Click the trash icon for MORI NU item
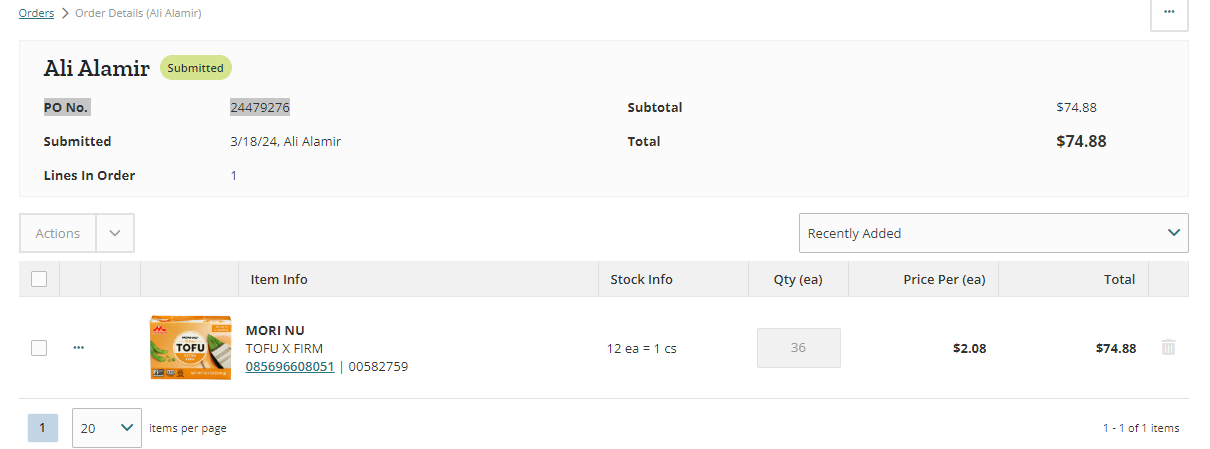 pos(1168,348)
